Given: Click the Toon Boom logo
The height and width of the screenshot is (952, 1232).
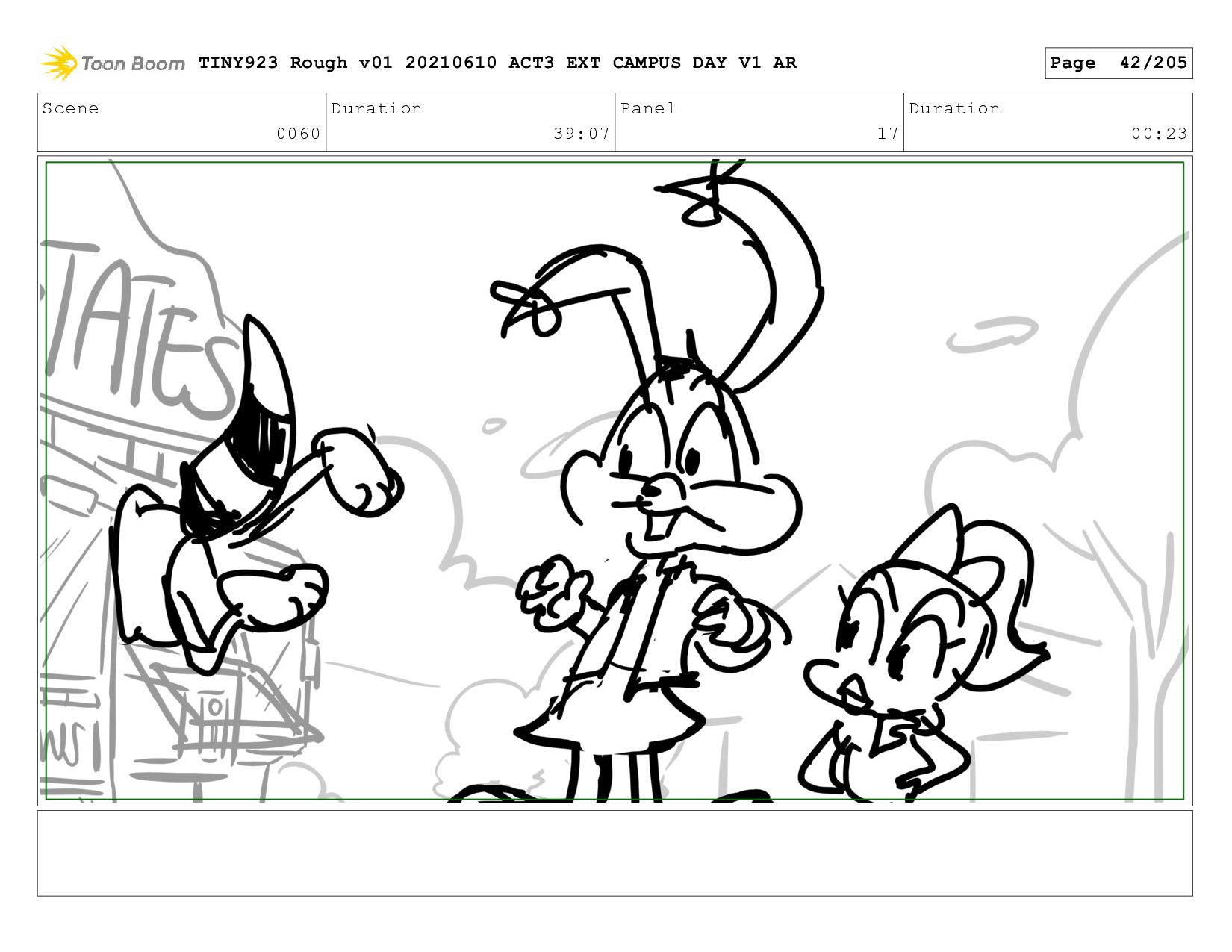Looking at the screenshot, I should 112,63.
